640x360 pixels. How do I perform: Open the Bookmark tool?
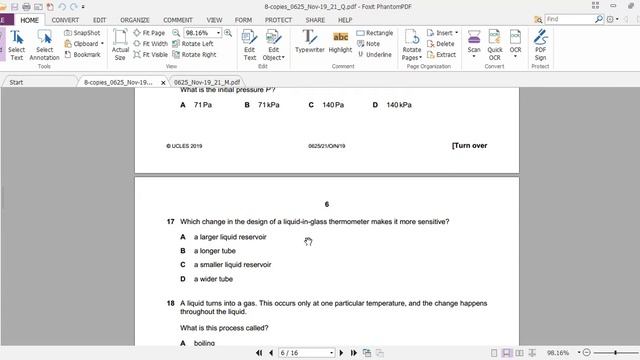pyautogui.click(x=82, y=54)
